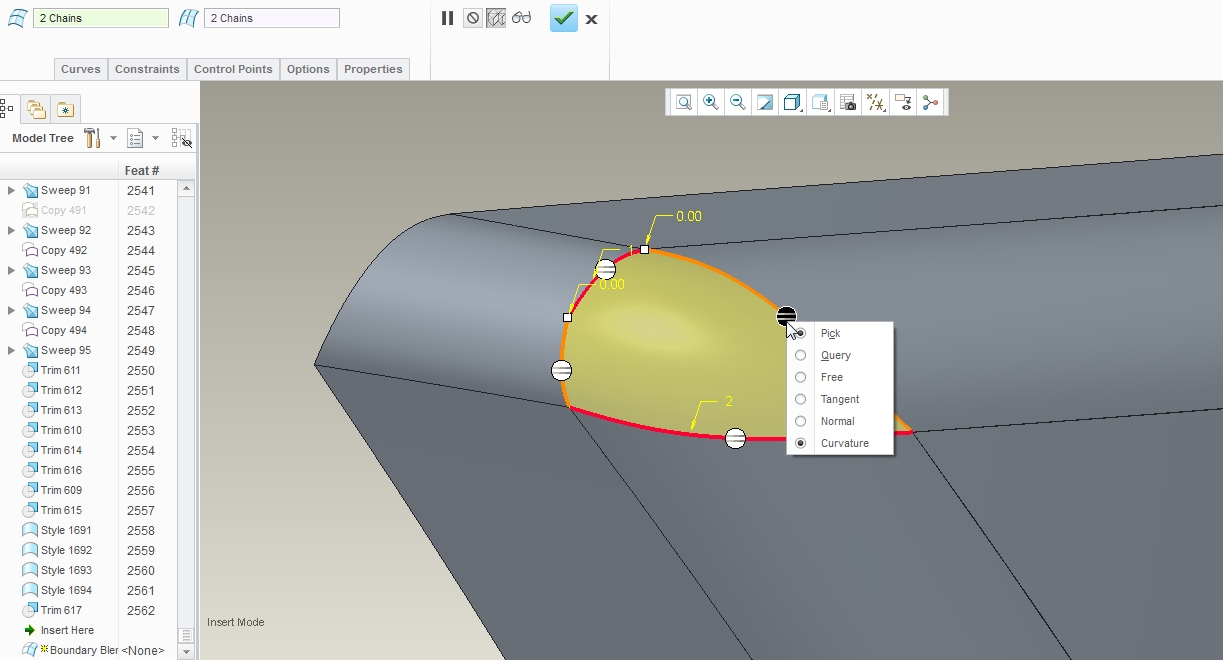Select Style 1694 in model tree
The width and height of the screenshot is (1223, 660).
pos(66,590)
